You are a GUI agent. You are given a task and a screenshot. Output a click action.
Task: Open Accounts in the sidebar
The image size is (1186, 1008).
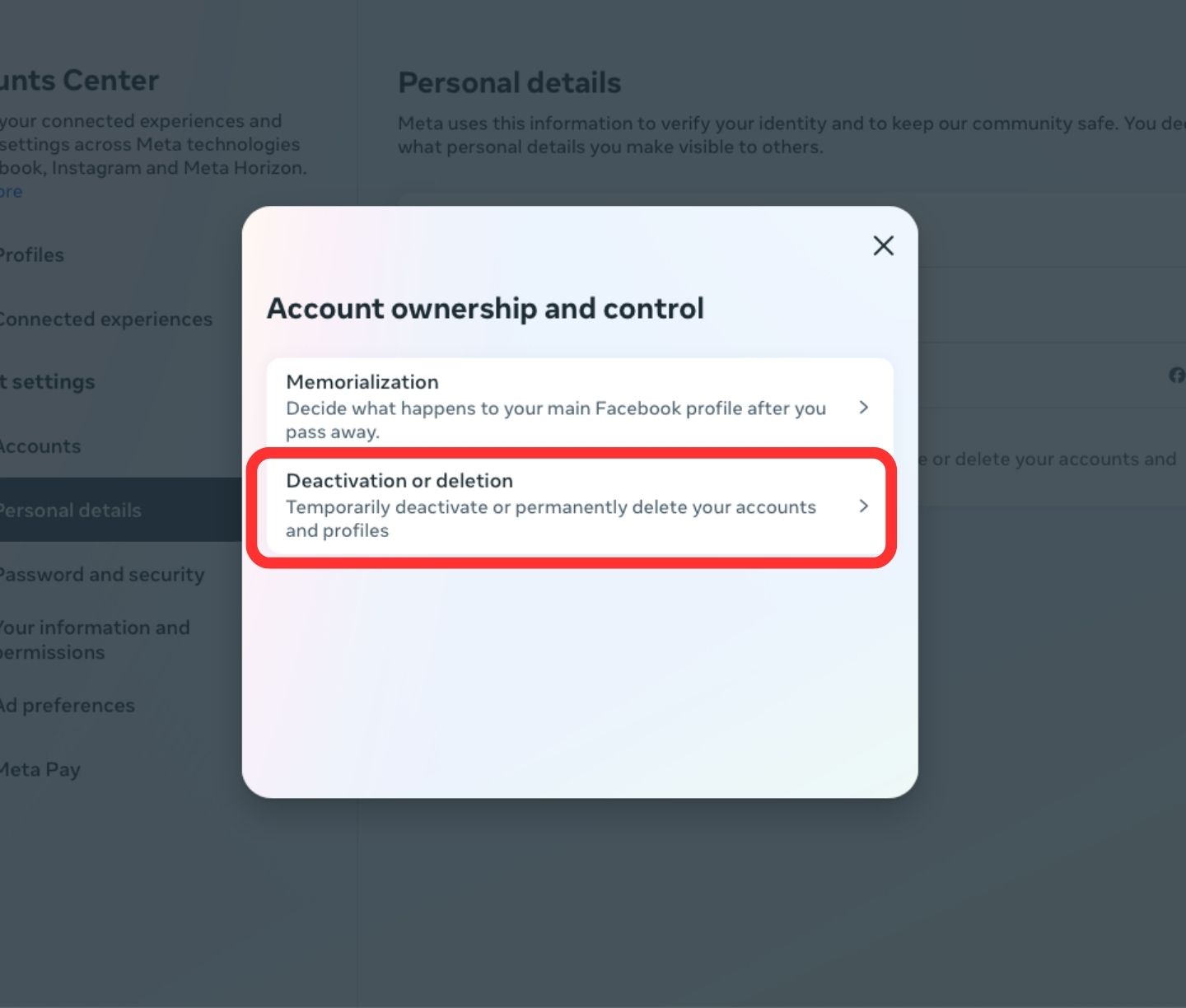tap(40, 446)
